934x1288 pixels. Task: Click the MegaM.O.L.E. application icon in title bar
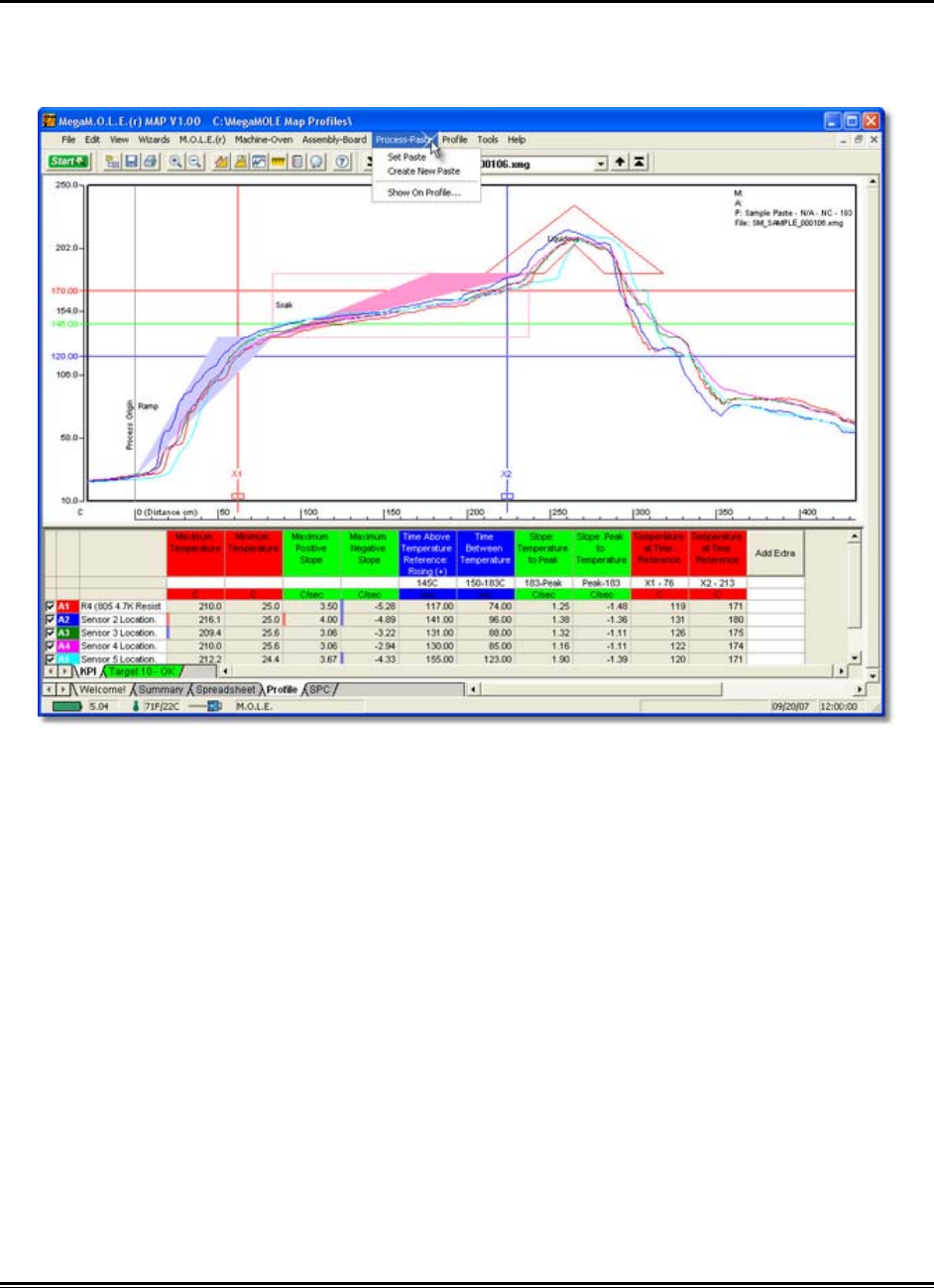(x=50, y=121)
